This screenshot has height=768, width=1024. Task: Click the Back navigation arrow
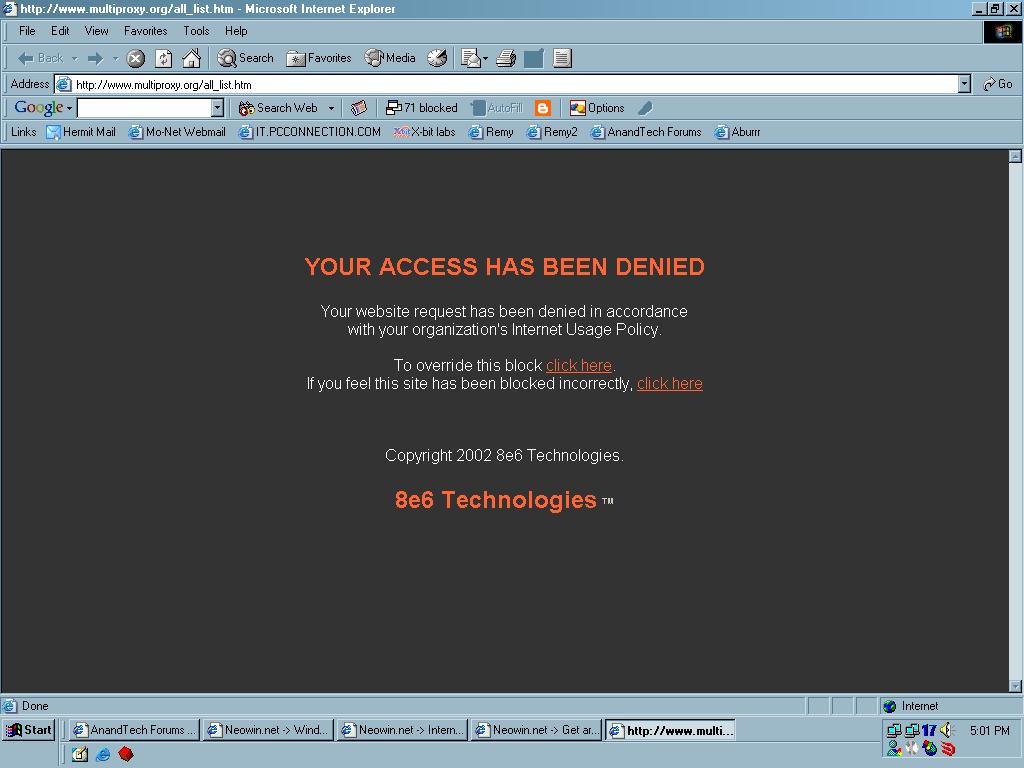click(39, 58)
